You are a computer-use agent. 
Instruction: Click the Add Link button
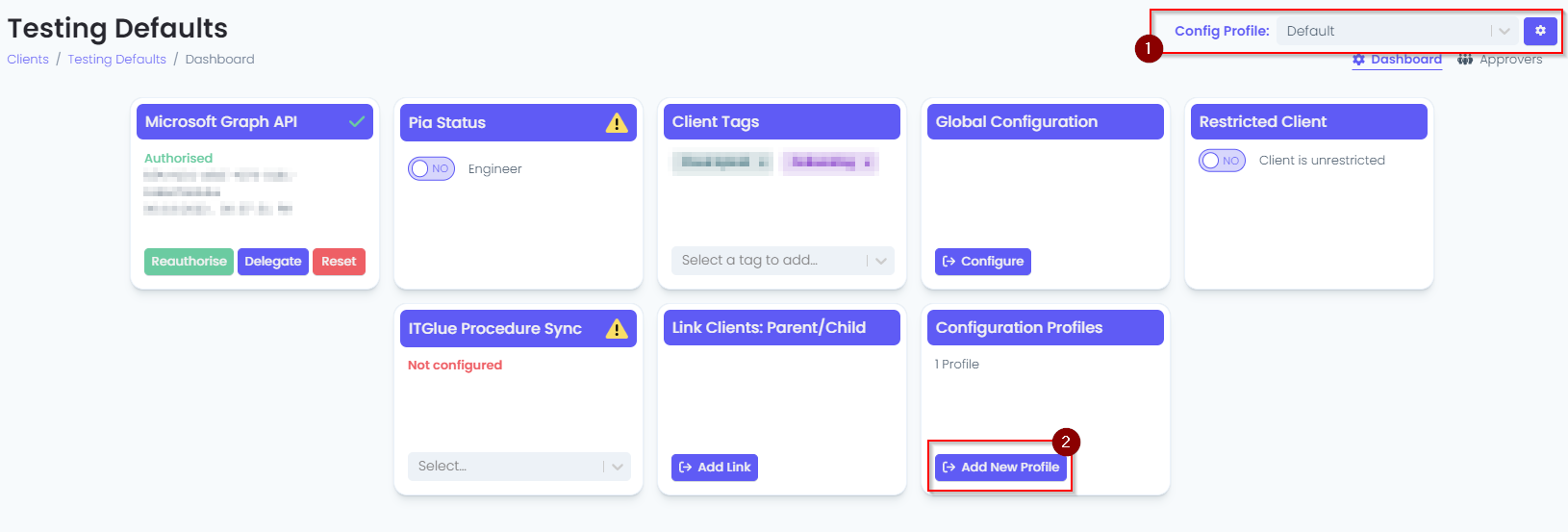[x=715, y=468]
